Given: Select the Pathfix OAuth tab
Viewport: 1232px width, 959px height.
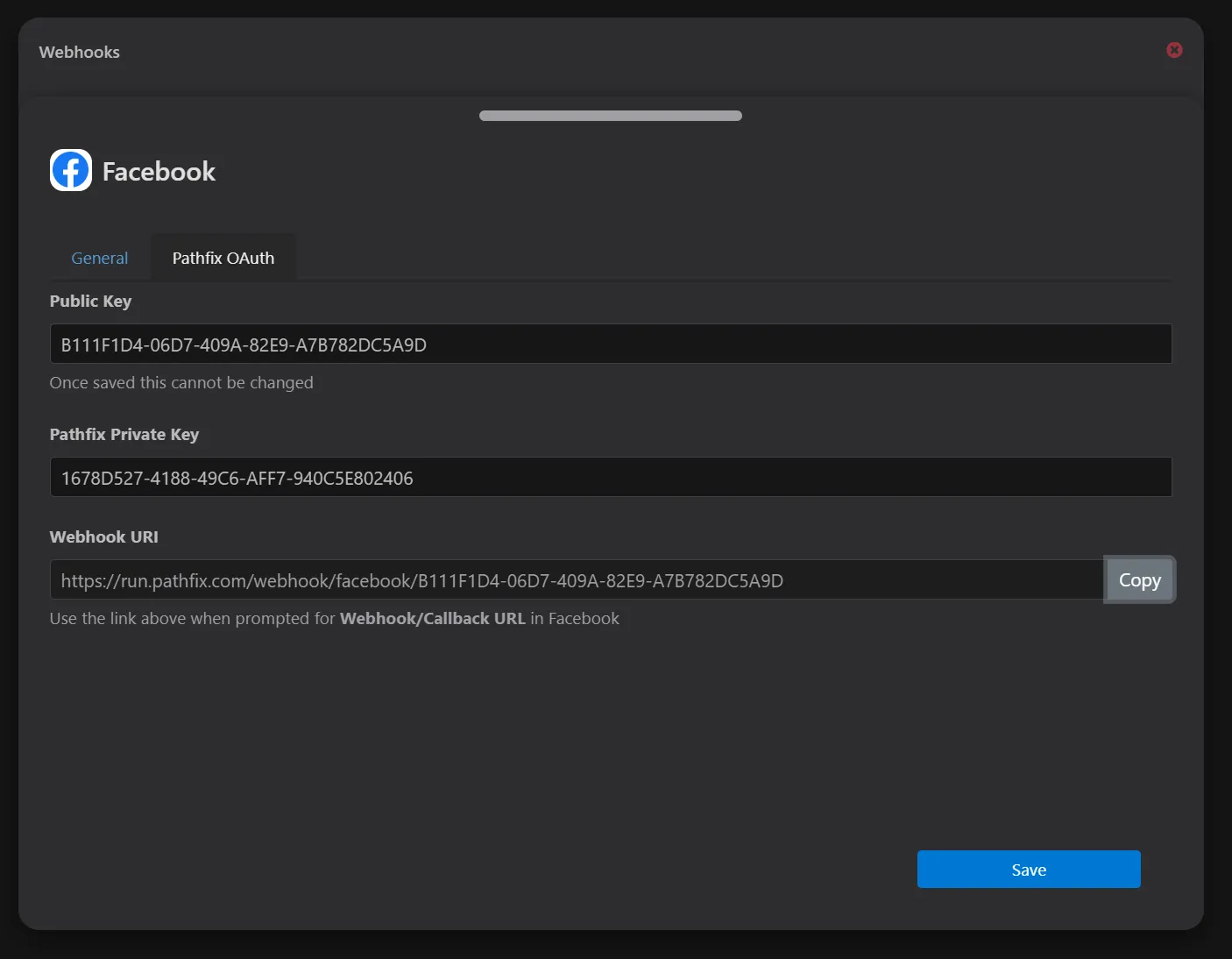Looking at the screenshot, I should (x=223, y=258).
